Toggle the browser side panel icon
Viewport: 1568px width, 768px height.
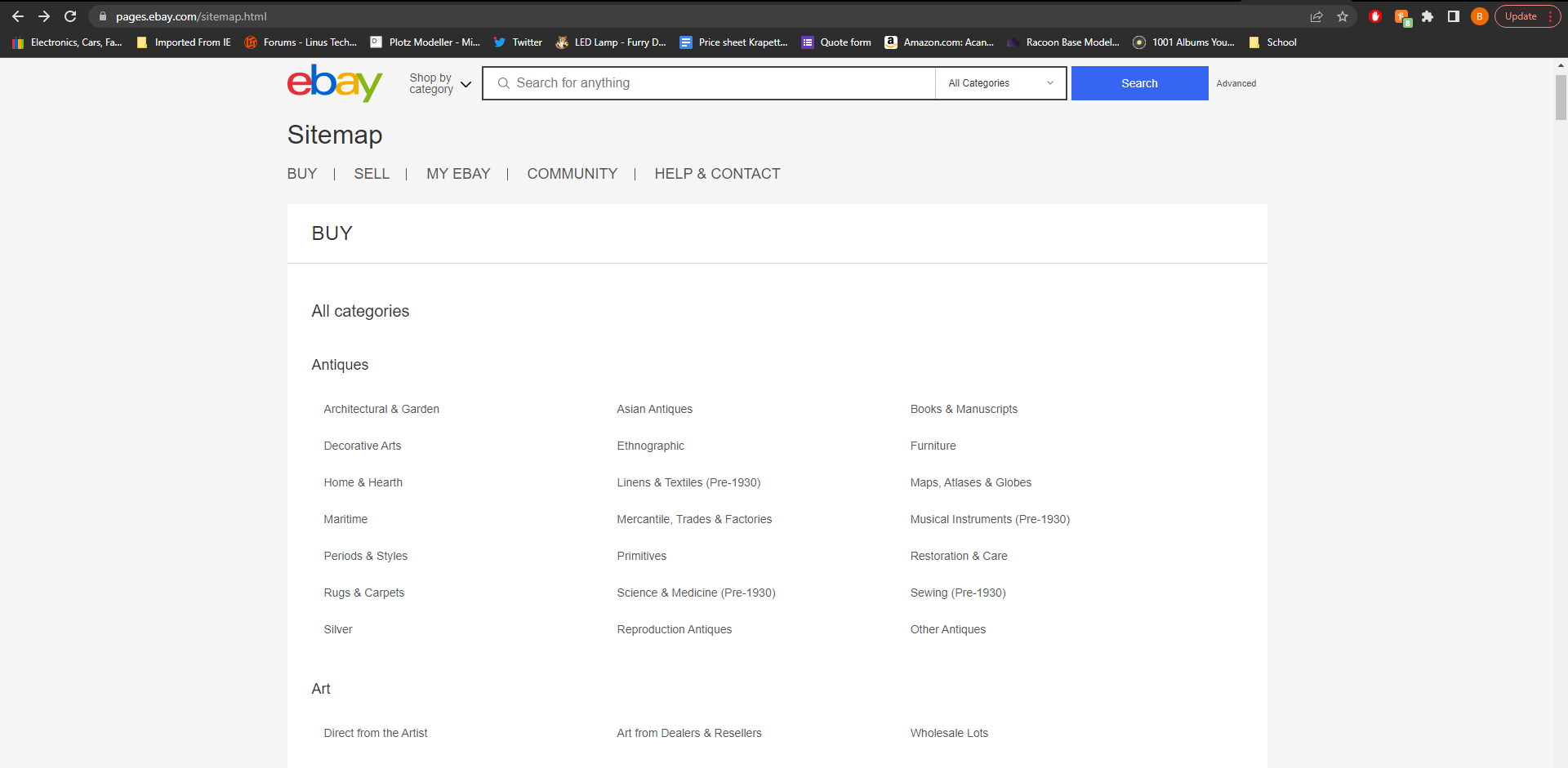[x=1454, y=16]
